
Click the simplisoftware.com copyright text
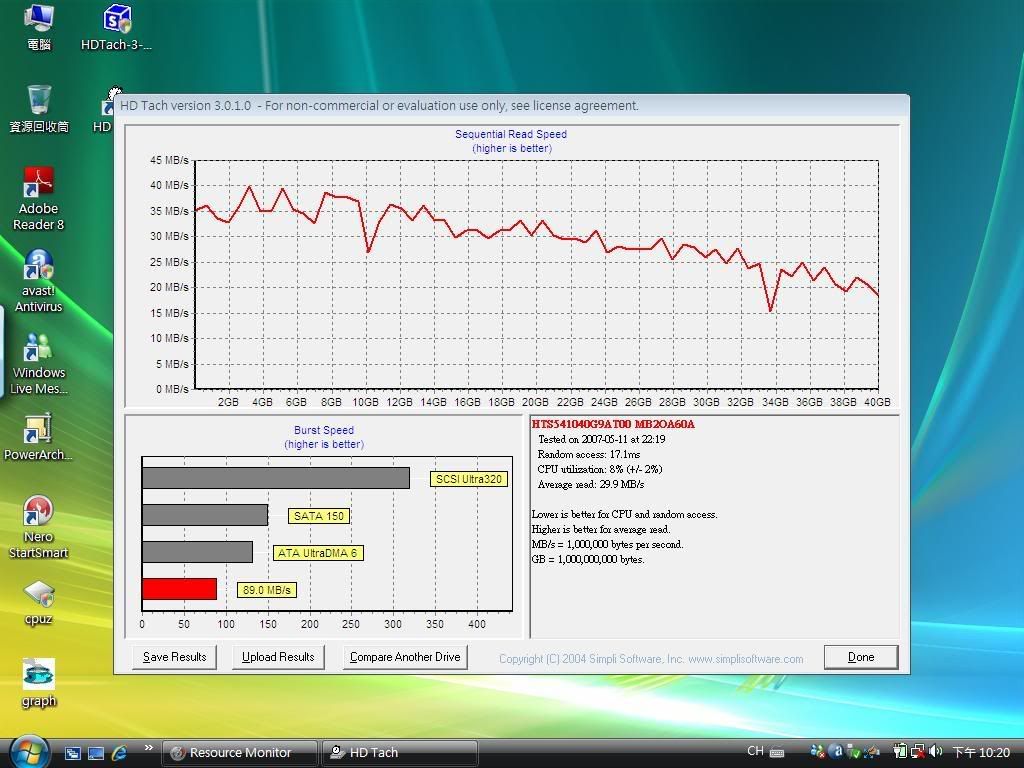(x=651, y=659)
